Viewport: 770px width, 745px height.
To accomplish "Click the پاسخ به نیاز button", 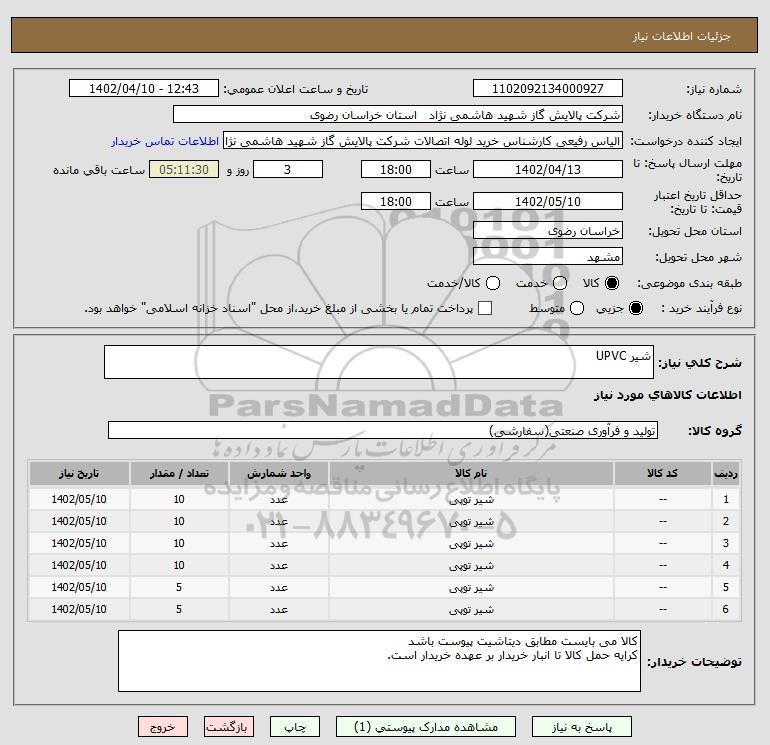I will click(x=581, y=727).
